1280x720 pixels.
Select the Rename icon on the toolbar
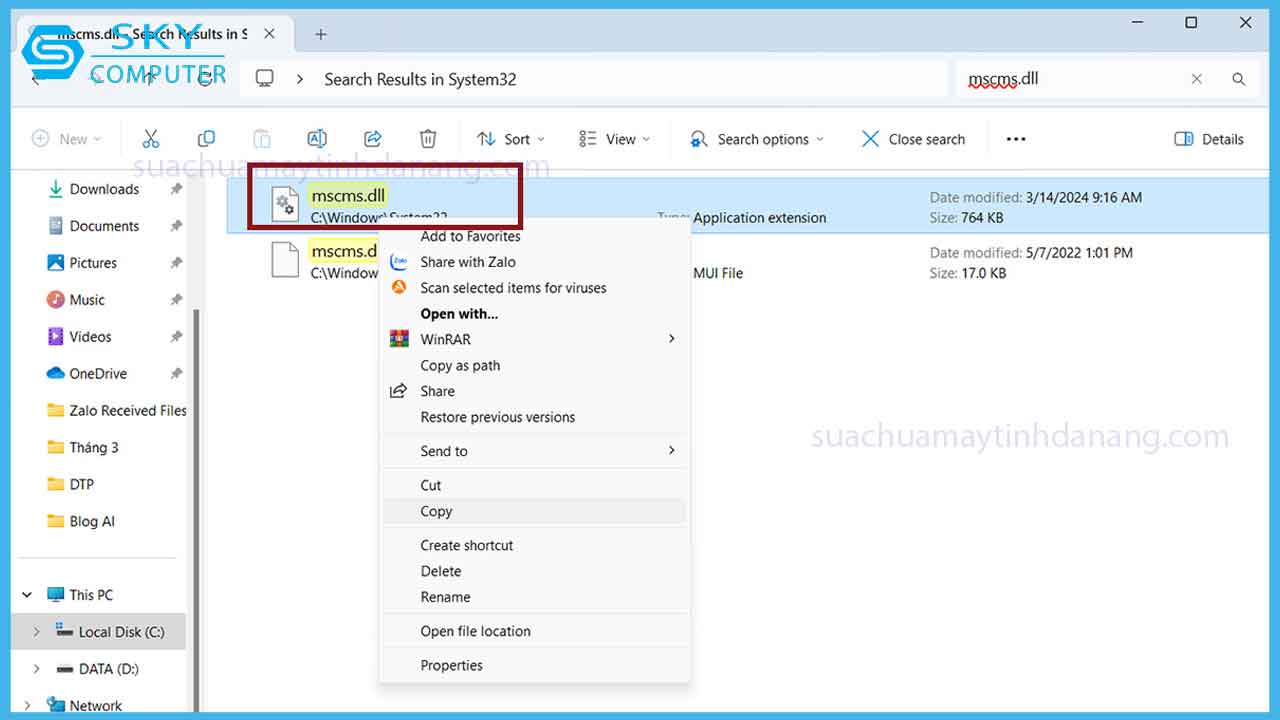coord(317,138)
